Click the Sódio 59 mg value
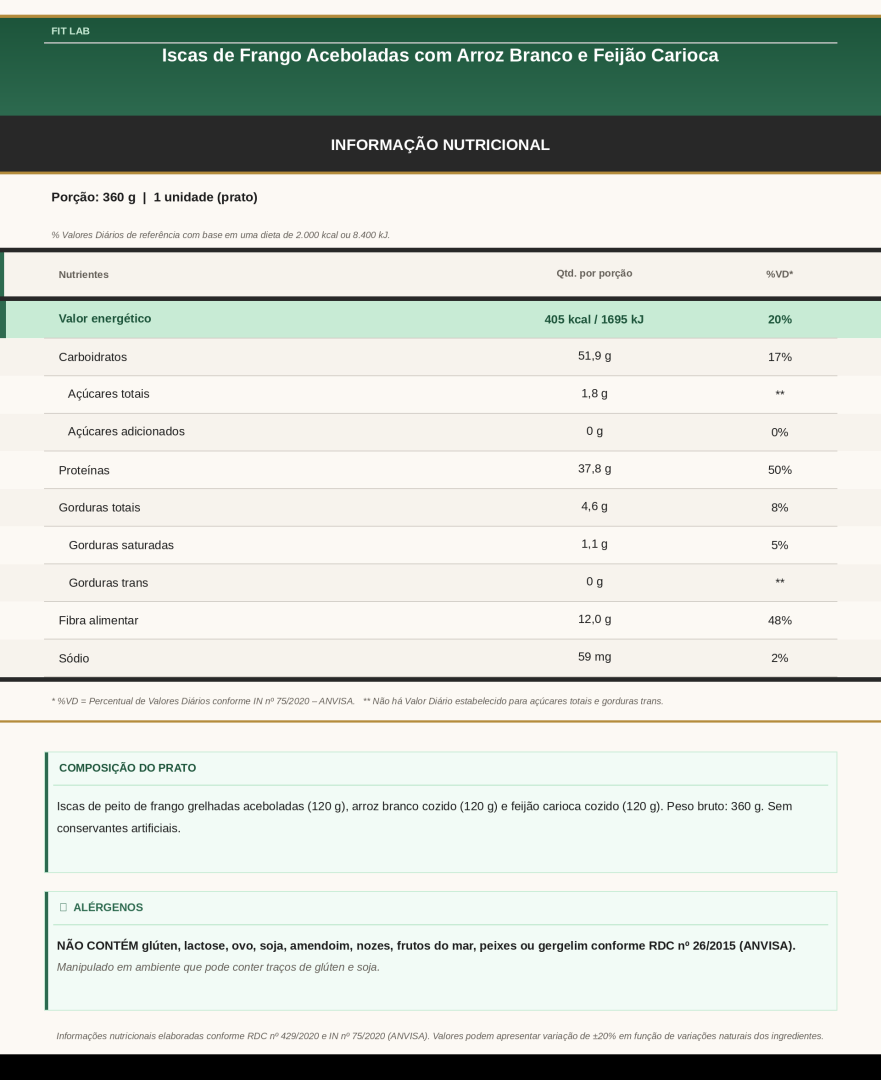This screenshot has width=881, height=1080. coord(594,657)
